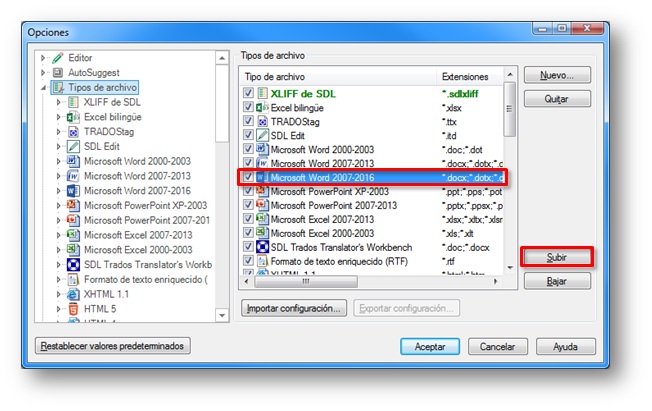Collapse the Tipos de archivo node
The width and height of the screenshot is (652, 411).
click(43, 88)
